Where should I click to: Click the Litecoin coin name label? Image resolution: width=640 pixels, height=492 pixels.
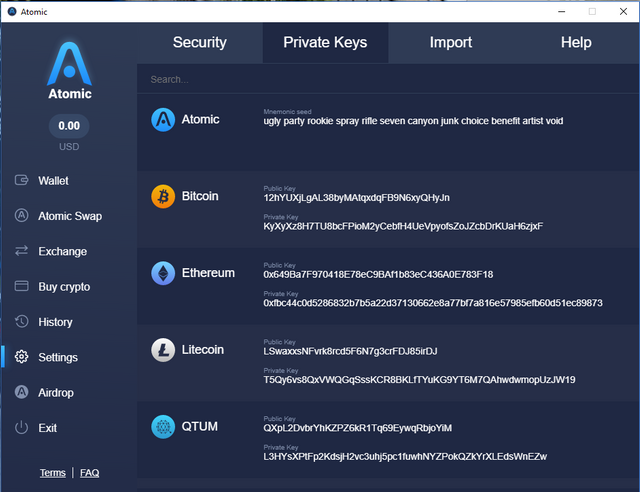(203, 350)
